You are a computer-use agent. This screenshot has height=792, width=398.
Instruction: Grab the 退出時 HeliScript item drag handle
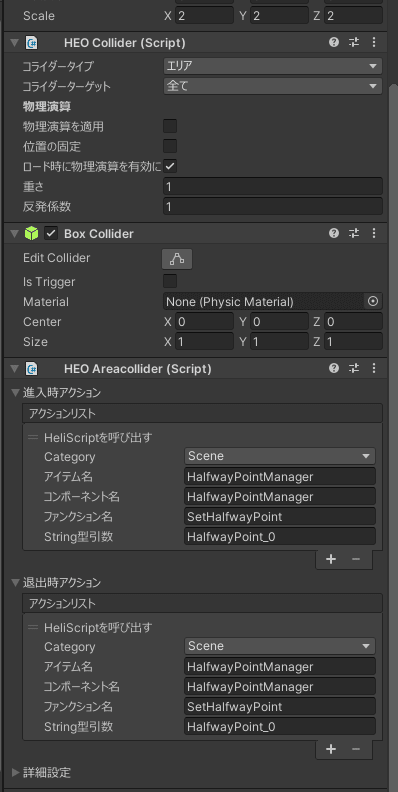coord(33,627)
